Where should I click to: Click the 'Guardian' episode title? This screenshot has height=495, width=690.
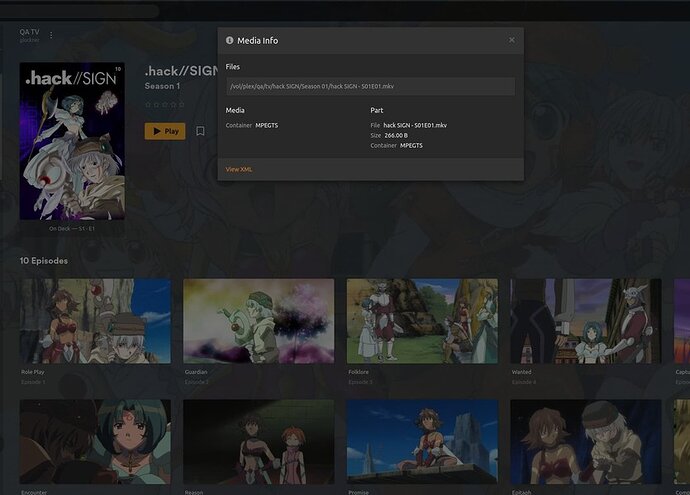pos(196,372)
